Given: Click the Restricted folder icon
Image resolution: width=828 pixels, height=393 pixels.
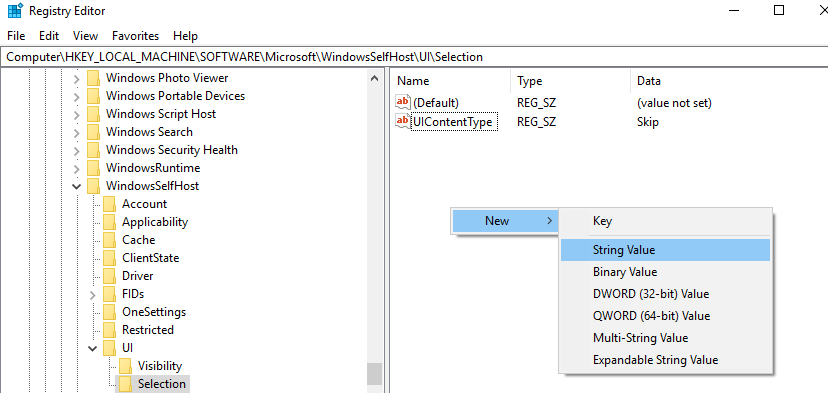Looking at the screenshot, I should click(x=109, y=330).
